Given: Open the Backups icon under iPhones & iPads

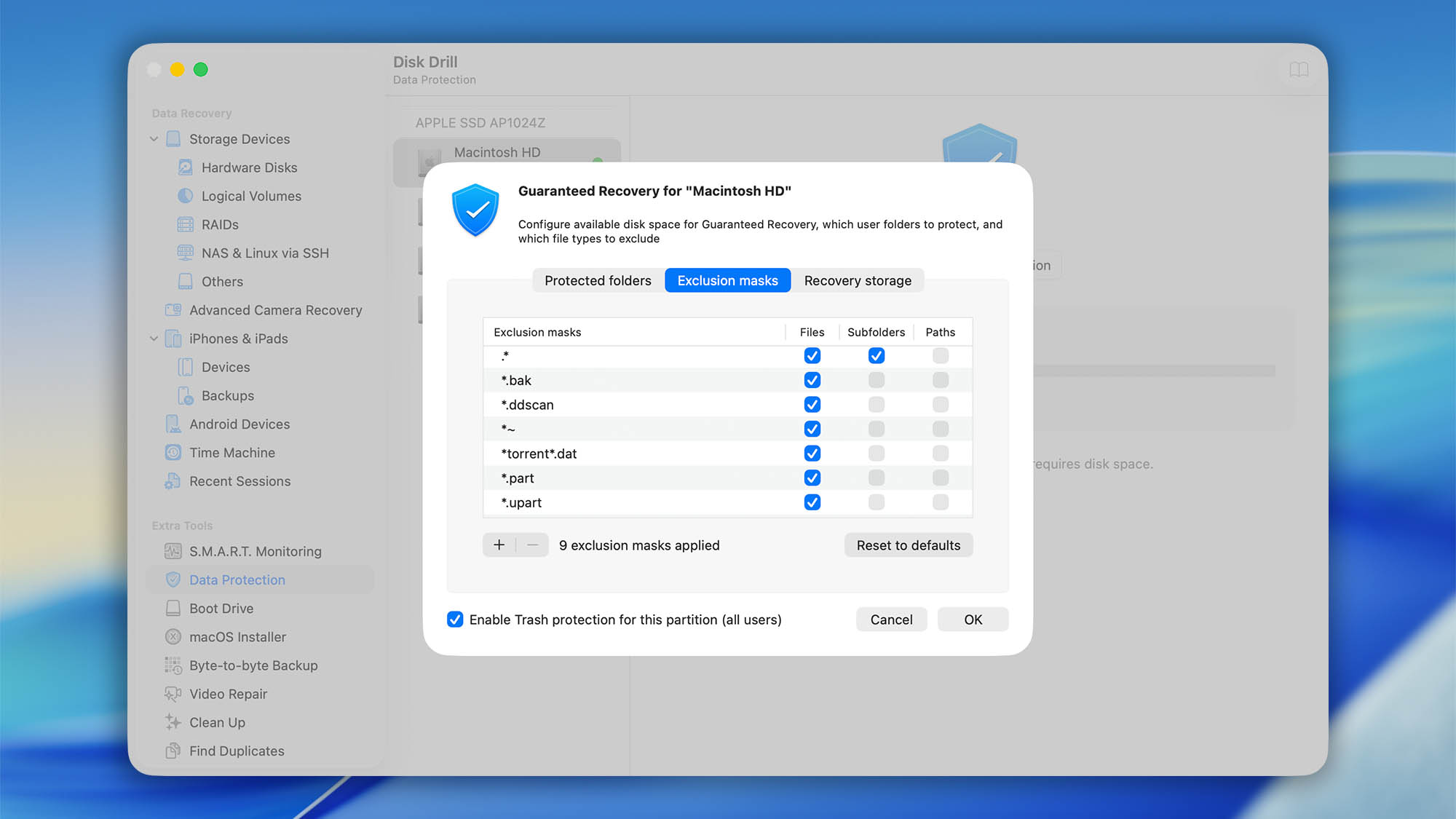Looking at the screenshot, I should click(186, 395).
